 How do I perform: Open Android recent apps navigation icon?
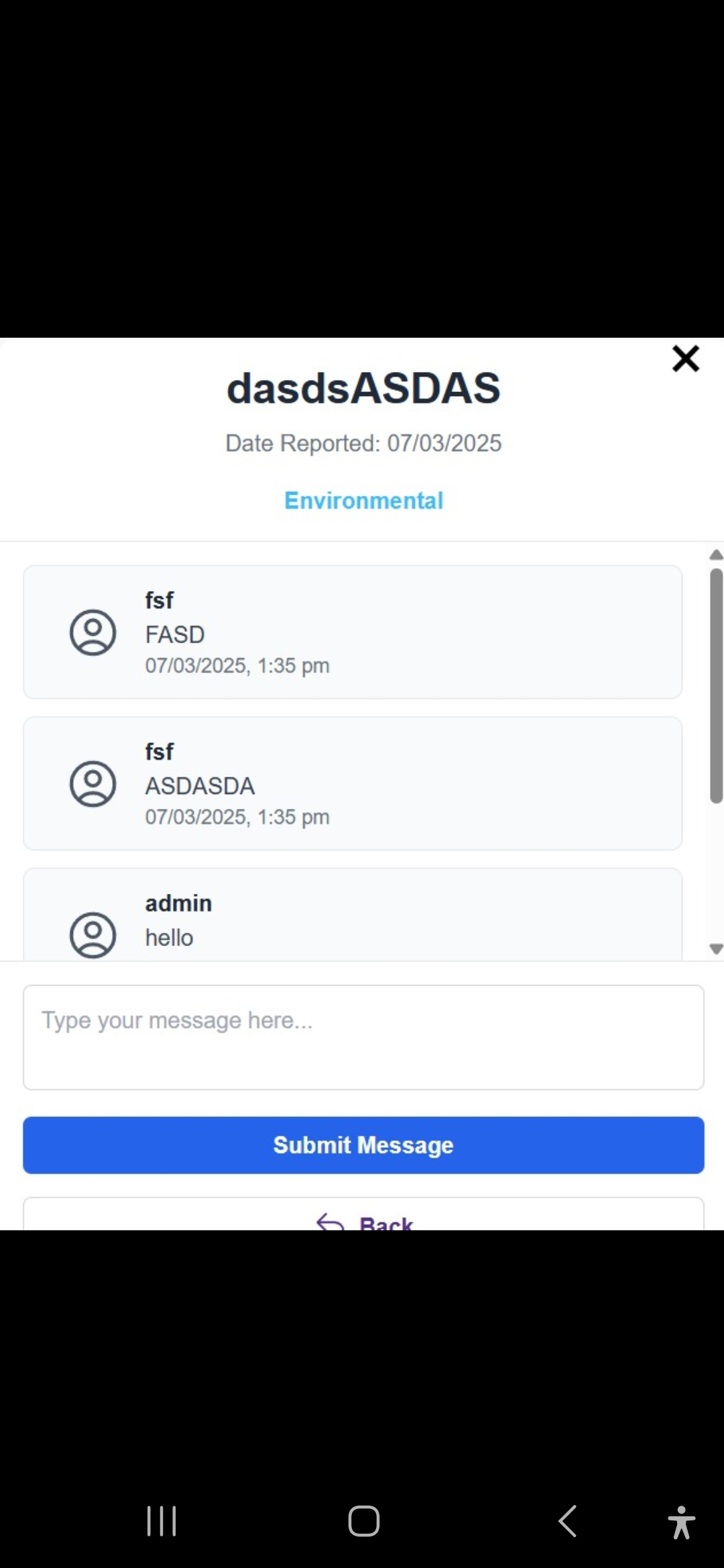pos(162,1521)
